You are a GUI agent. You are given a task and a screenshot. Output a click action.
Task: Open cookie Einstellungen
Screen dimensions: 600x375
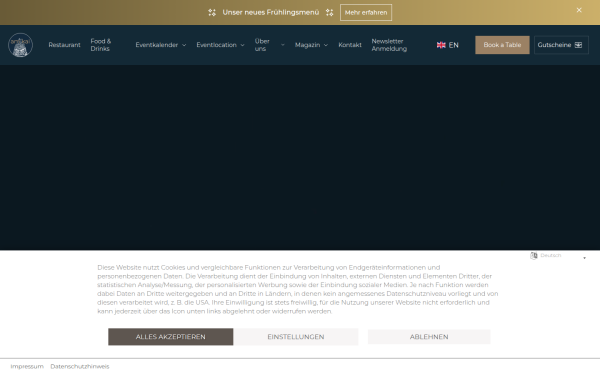coord(296,337)
